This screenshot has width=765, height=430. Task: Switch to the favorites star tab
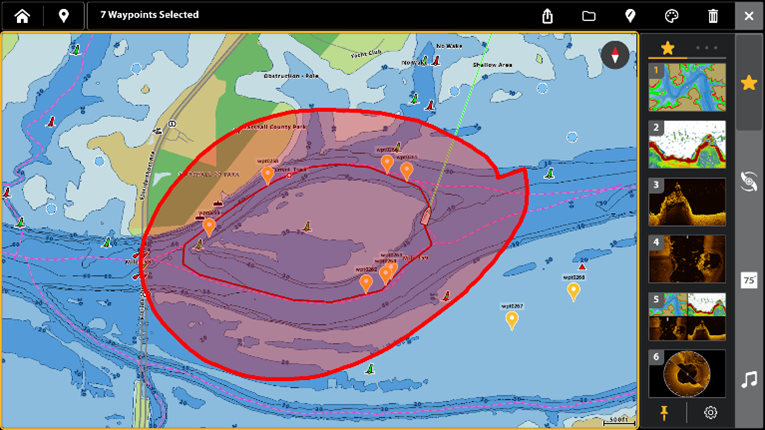[x=667, y=48]
